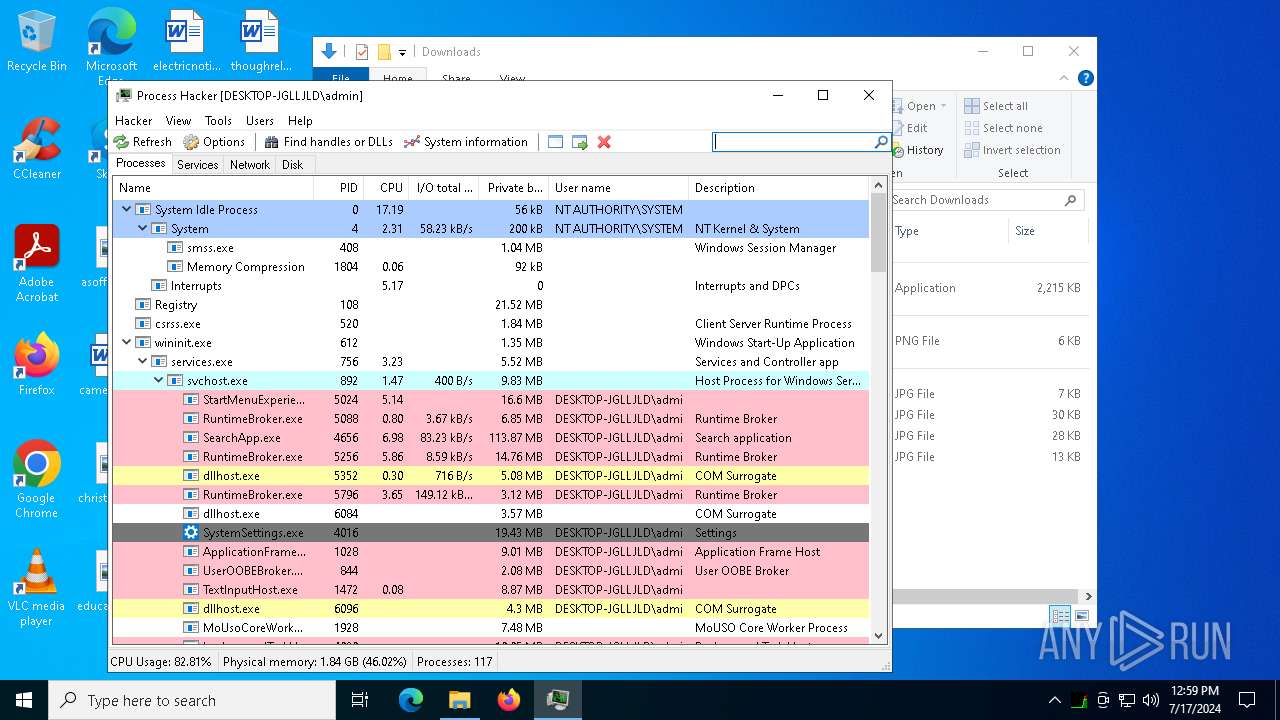
Task: Click process list scroll down arrow
Action: click(878, 635)
